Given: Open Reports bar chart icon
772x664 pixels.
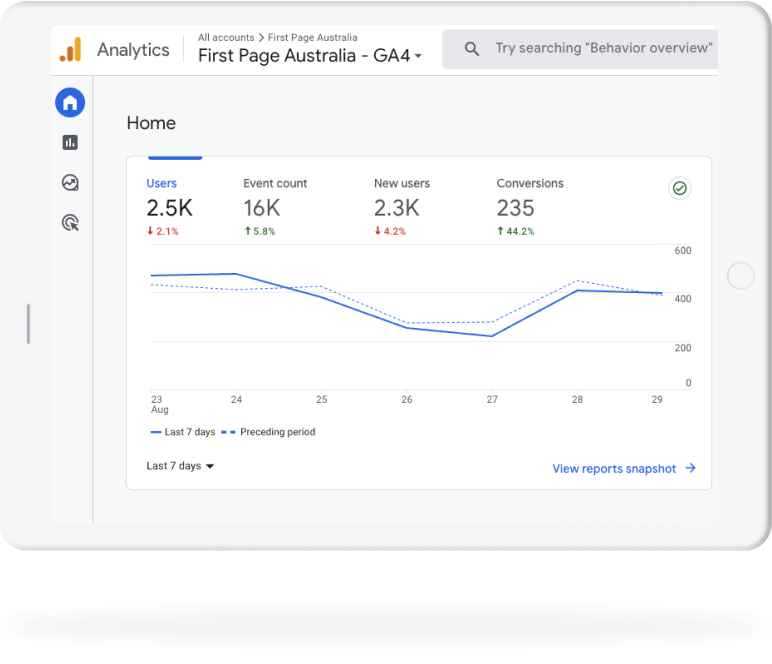Looking at the screenshot, I should [x=70, y=143].
